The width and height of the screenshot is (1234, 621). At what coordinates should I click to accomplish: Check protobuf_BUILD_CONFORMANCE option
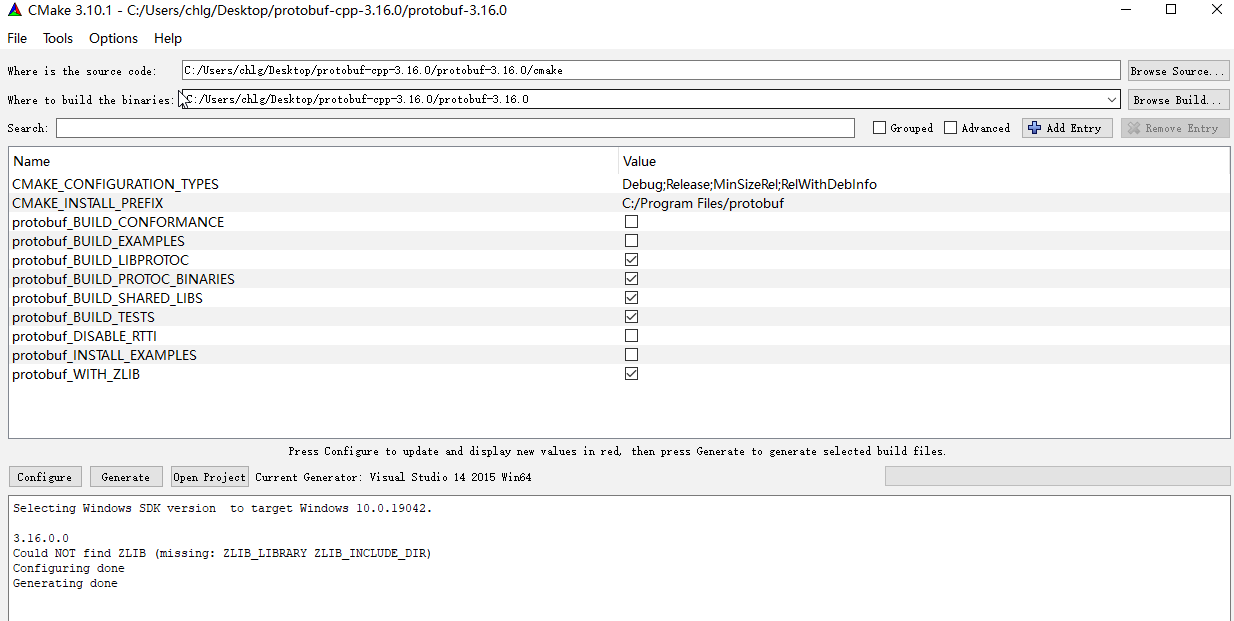[x=631, y=222]
